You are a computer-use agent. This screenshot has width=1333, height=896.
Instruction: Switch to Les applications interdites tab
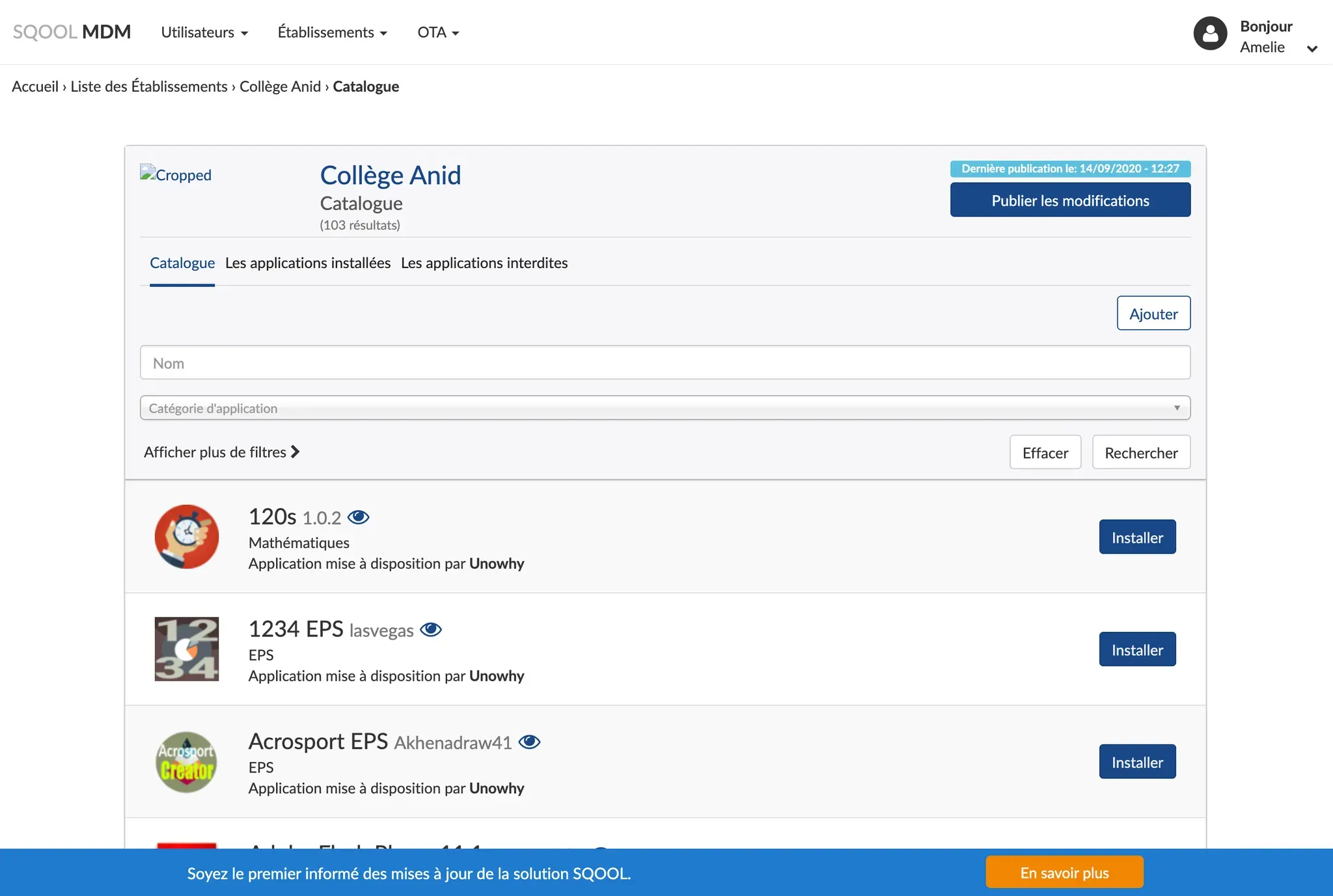pos(484,263)
